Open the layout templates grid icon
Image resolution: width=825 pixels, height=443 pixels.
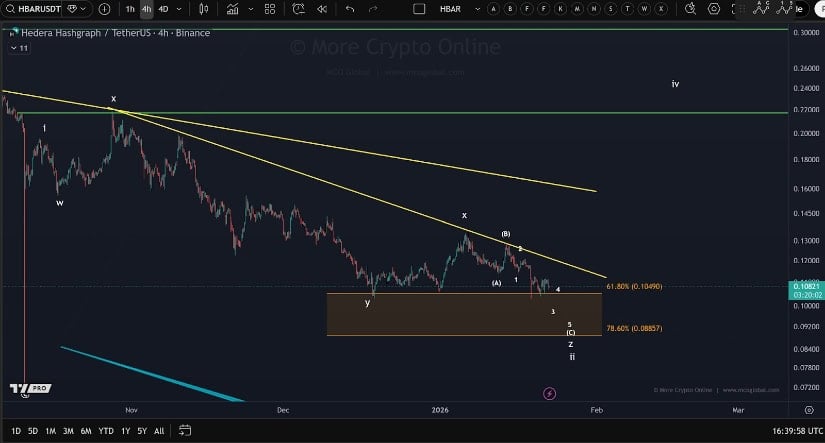click(269, 9)
